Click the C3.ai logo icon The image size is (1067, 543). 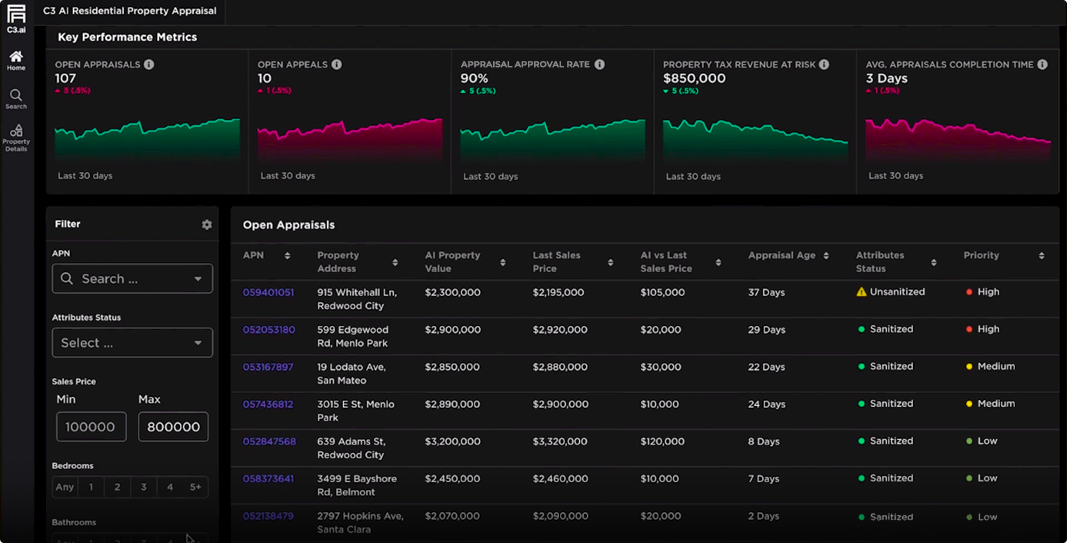tap(16, 15)
